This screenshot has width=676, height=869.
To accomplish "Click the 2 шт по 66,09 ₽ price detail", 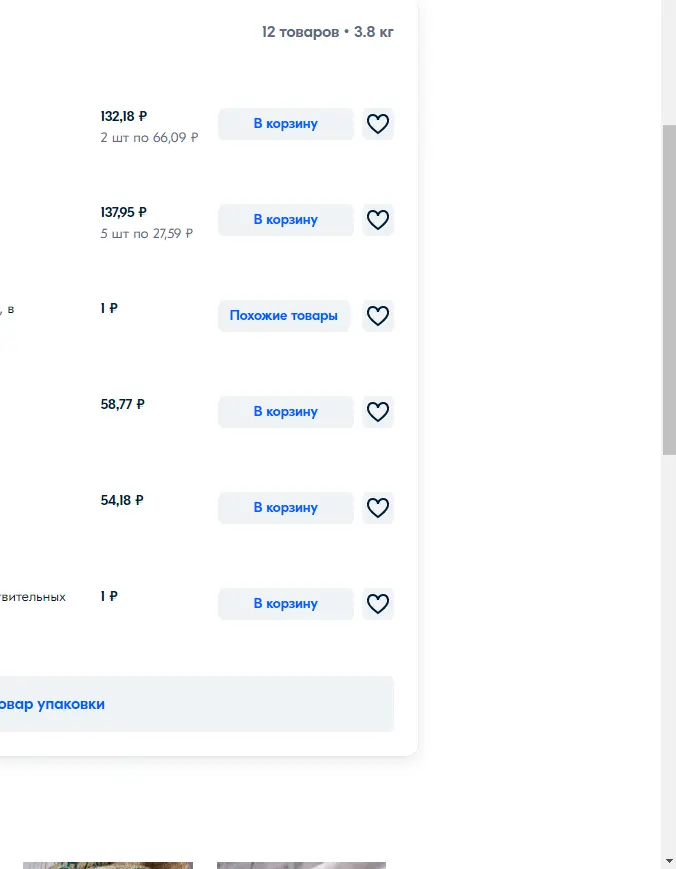I will pos(149,137).
